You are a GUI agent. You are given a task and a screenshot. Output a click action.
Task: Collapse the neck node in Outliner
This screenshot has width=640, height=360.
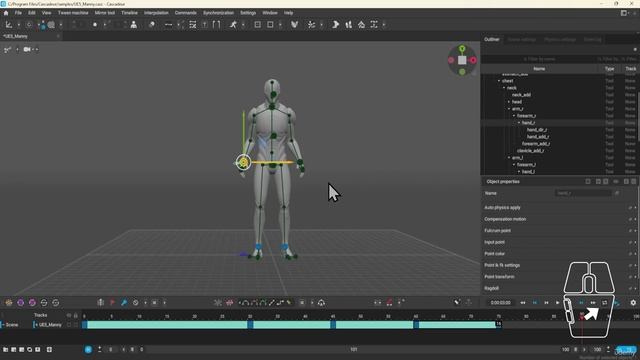pyautogui.click(x=504, y=88)
